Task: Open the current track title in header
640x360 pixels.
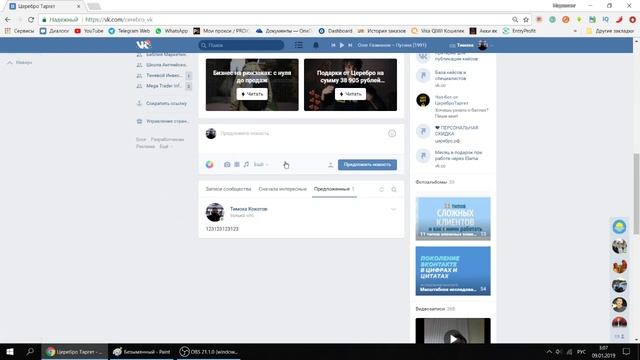Action: [x=392, y=45]
